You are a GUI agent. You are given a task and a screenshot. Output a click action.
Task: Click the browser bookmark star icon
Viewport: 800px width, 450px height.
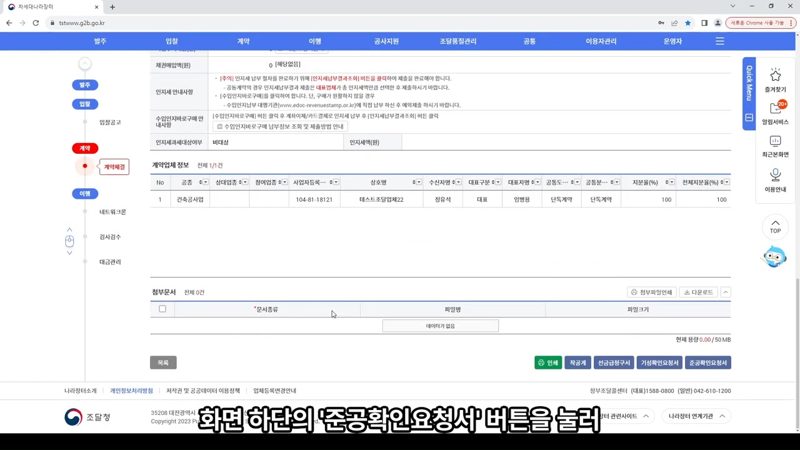pos(688,23)
